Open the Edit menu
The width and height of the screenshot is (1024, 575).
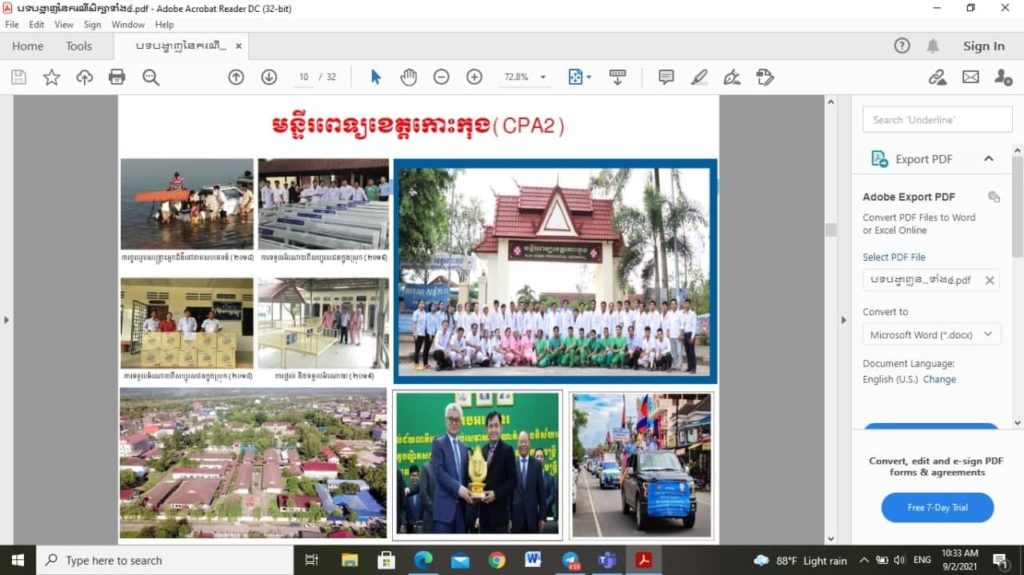(37, 24)
